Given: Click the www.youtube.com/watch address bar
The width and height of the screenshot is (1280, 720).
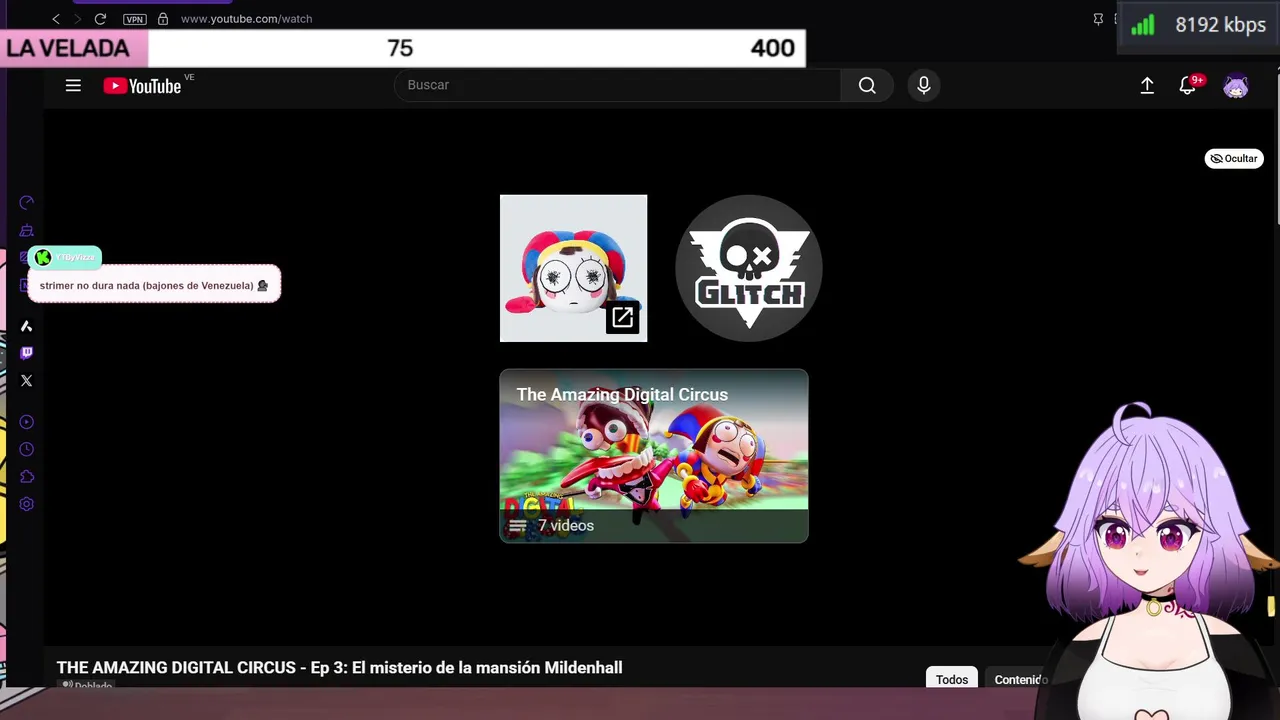Looking at the screenshot, I should tap(246, 19).
